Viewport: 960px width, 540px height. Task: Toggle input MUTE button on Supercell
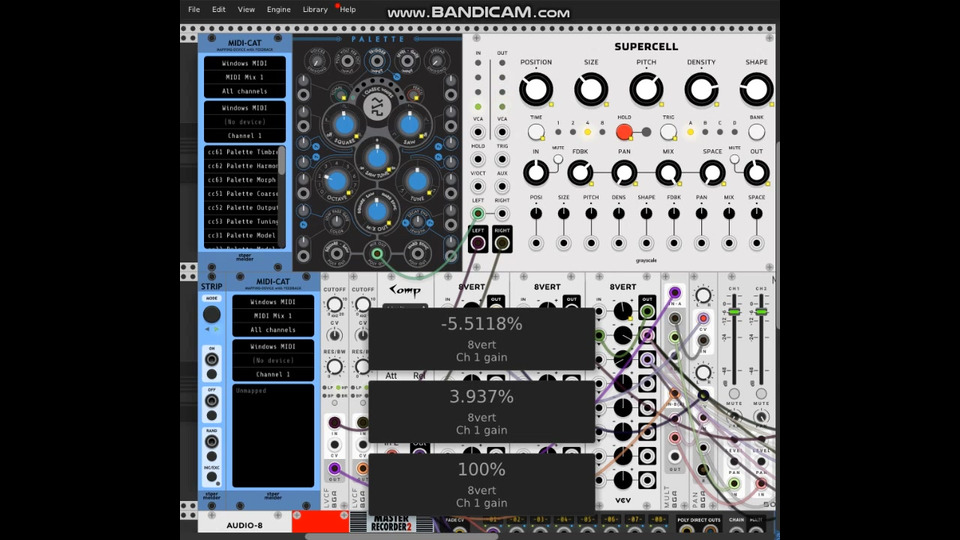click(558, 159)
